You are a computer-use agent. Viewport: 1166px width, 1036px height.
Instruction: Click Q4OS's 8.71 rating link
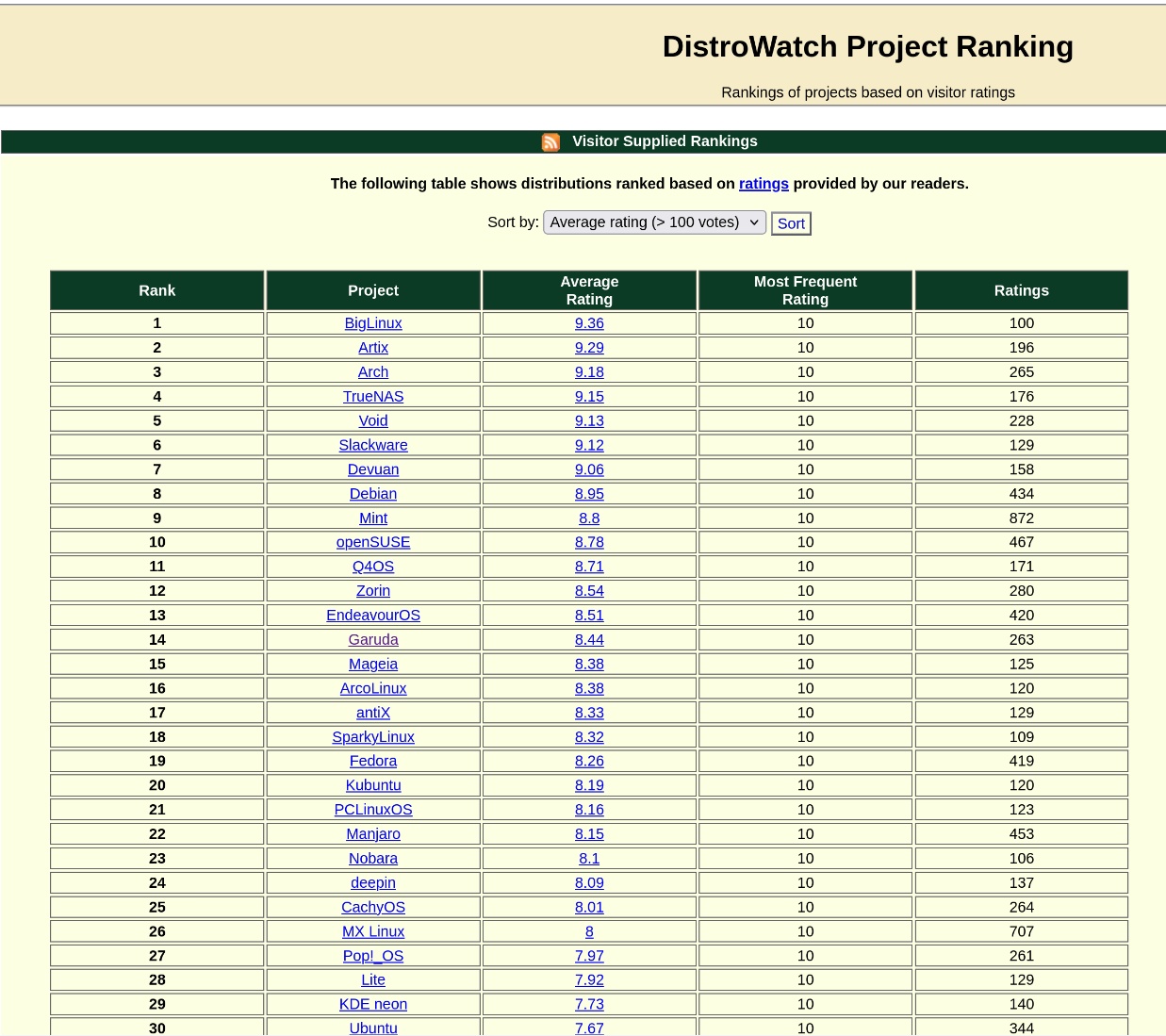tap(589, 567)
